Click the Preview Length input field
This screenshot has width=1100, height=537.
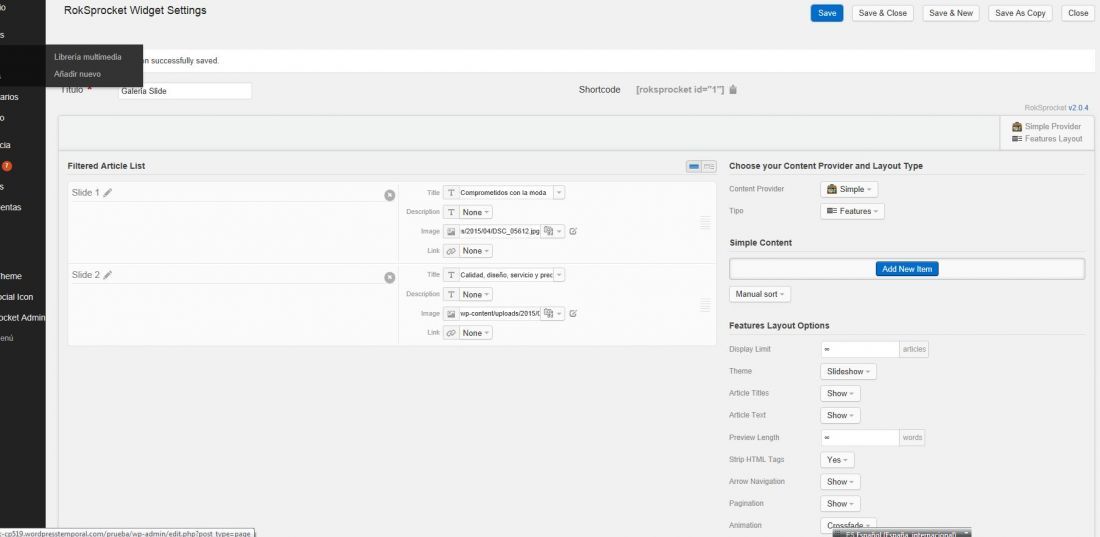[860, 437]
